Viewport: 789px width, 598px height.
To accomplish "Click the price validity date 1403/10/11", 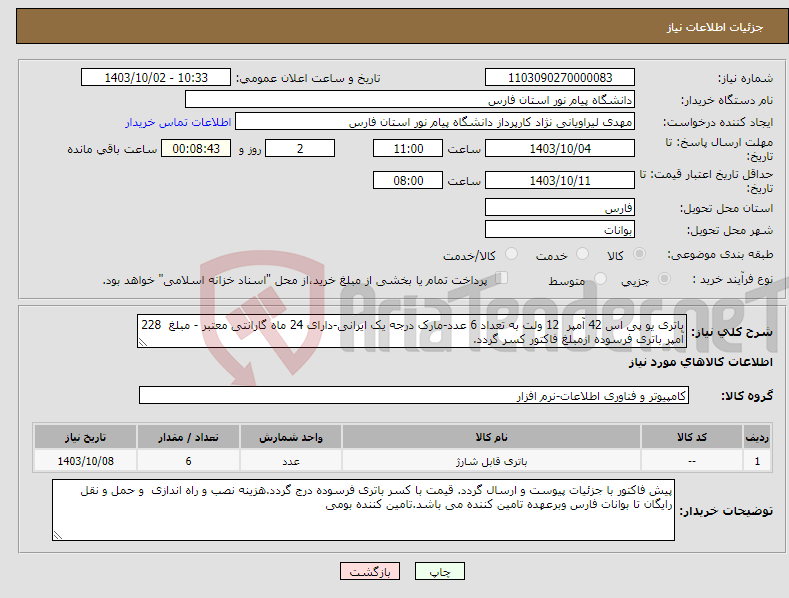I will (560, 180).
